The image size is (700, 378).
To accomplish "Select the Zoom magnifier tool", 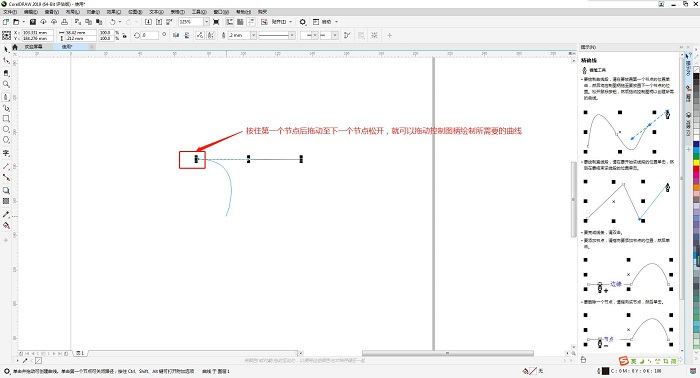I will tap(6, 84).
